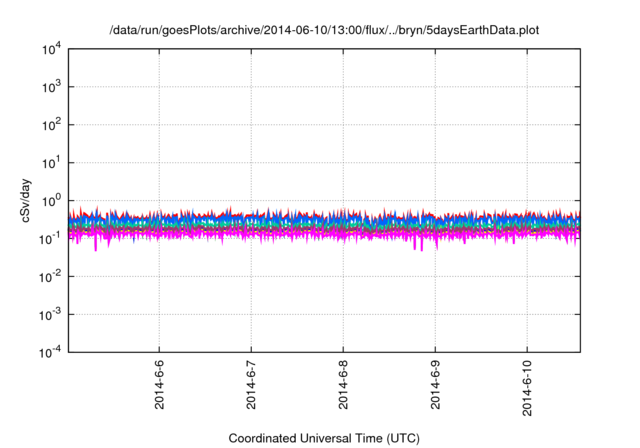Click the 10^-1 y-axis tick label
The image size is (640, 448).
tap(50, 239)
